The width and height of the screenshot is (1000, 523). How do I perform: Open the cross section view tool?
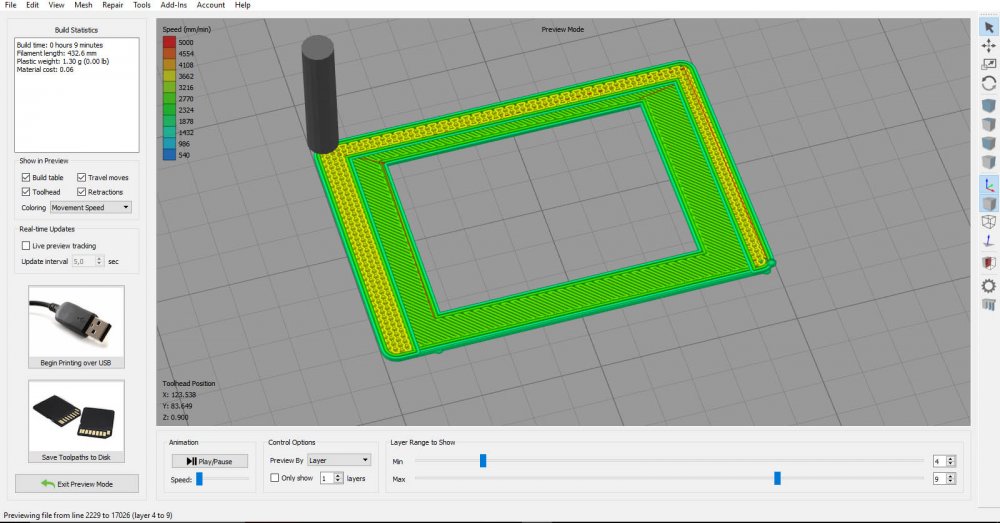click(x=988, y=262)
